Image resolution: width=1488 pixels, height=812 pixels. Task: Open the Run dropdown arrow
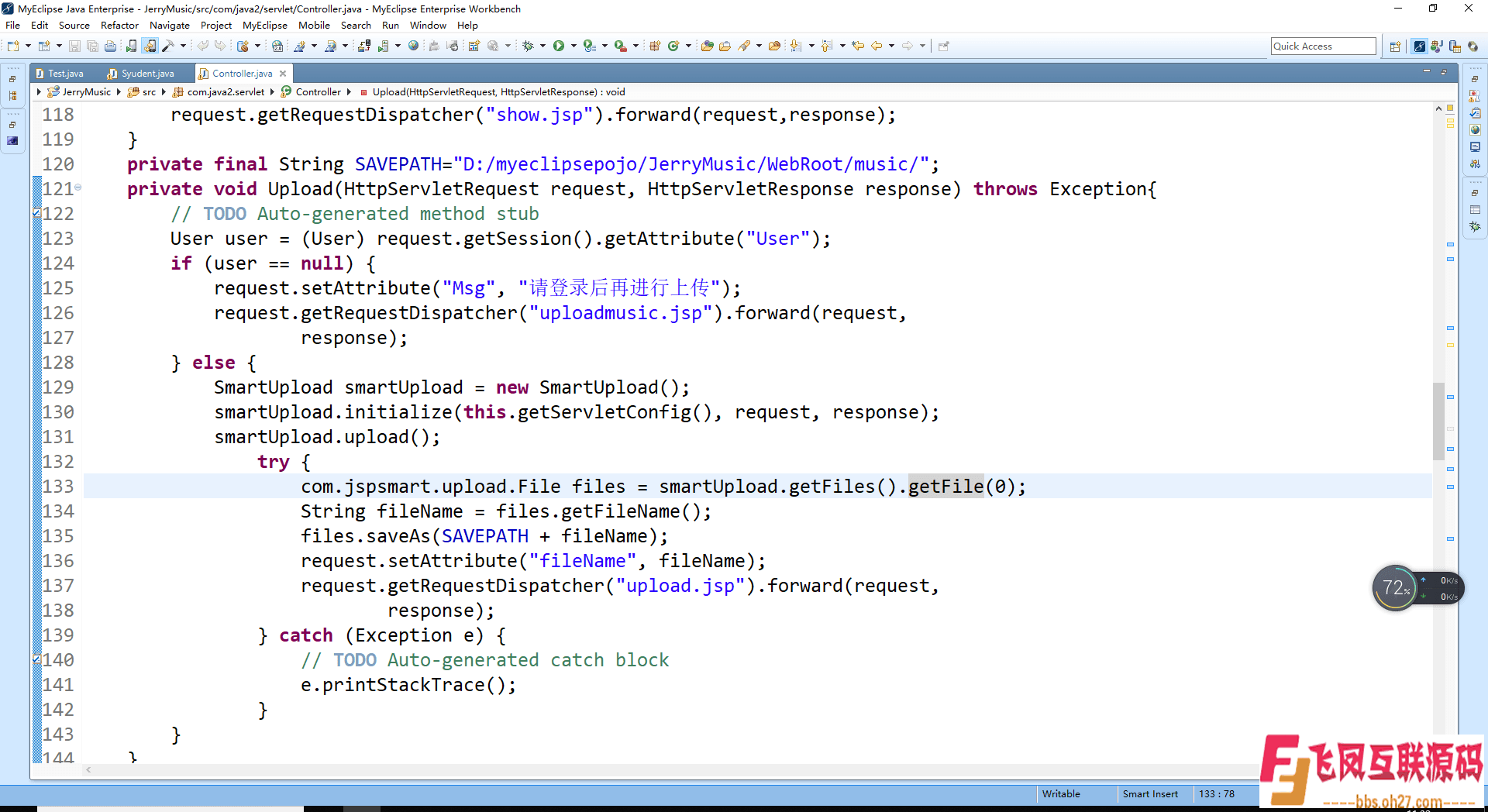(x=573, y=46)
